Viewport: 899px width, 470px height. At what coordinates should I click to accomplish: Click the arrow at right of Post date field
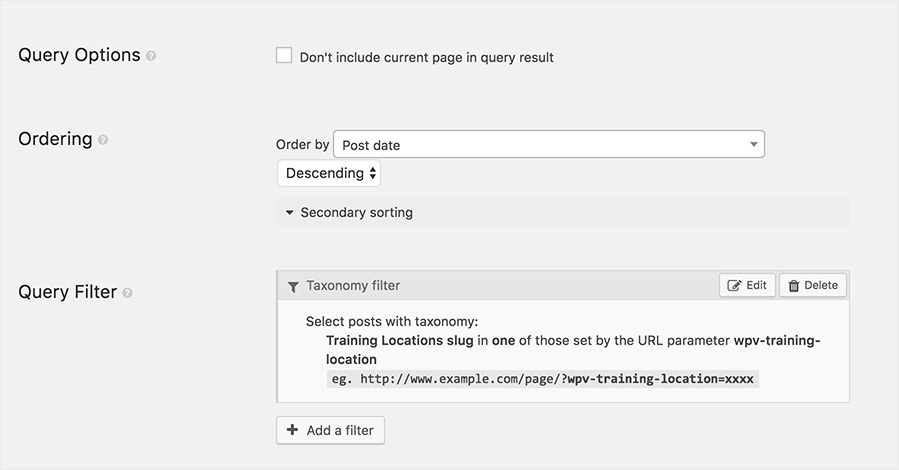754,144
